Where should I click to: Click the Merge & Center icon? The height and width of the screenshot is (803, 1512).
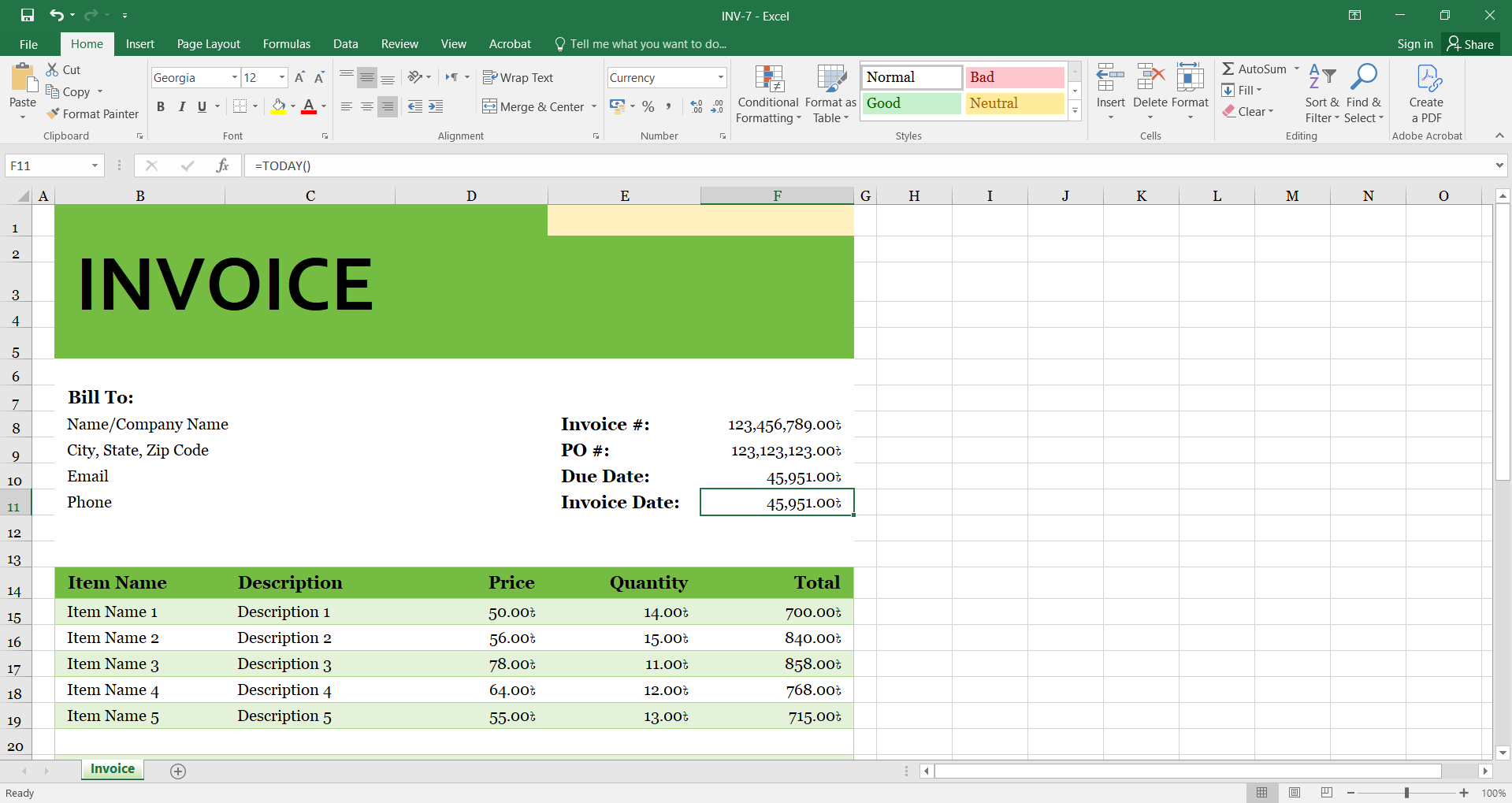489,106
